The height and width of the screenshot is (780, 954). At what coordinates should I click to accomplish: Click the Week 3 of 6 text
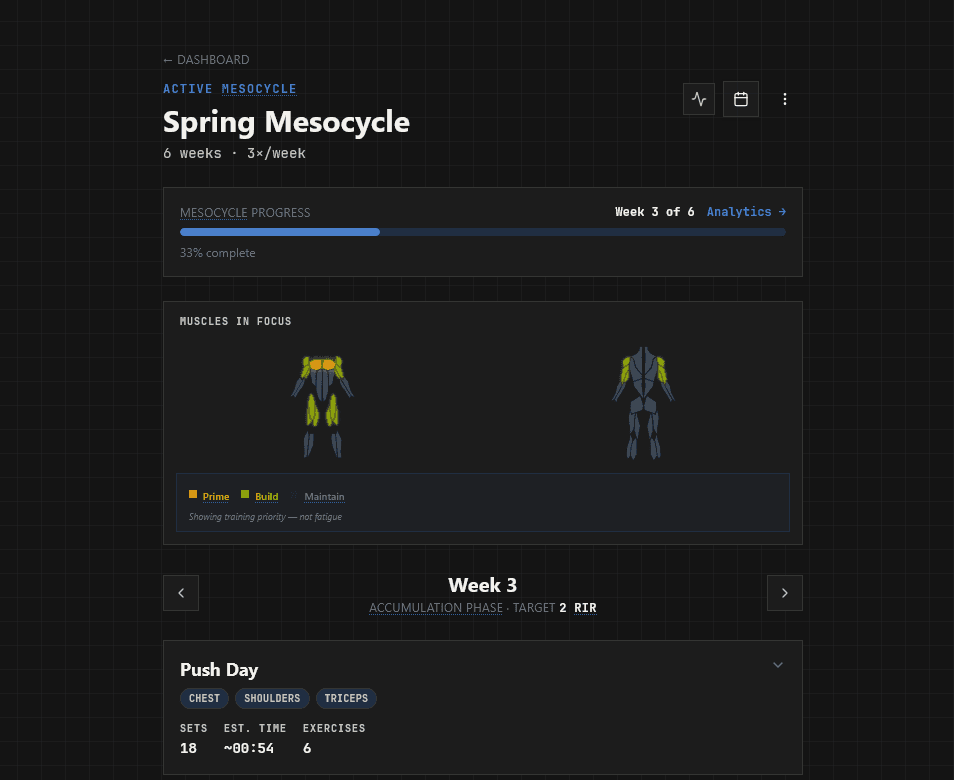coord(655,212)
